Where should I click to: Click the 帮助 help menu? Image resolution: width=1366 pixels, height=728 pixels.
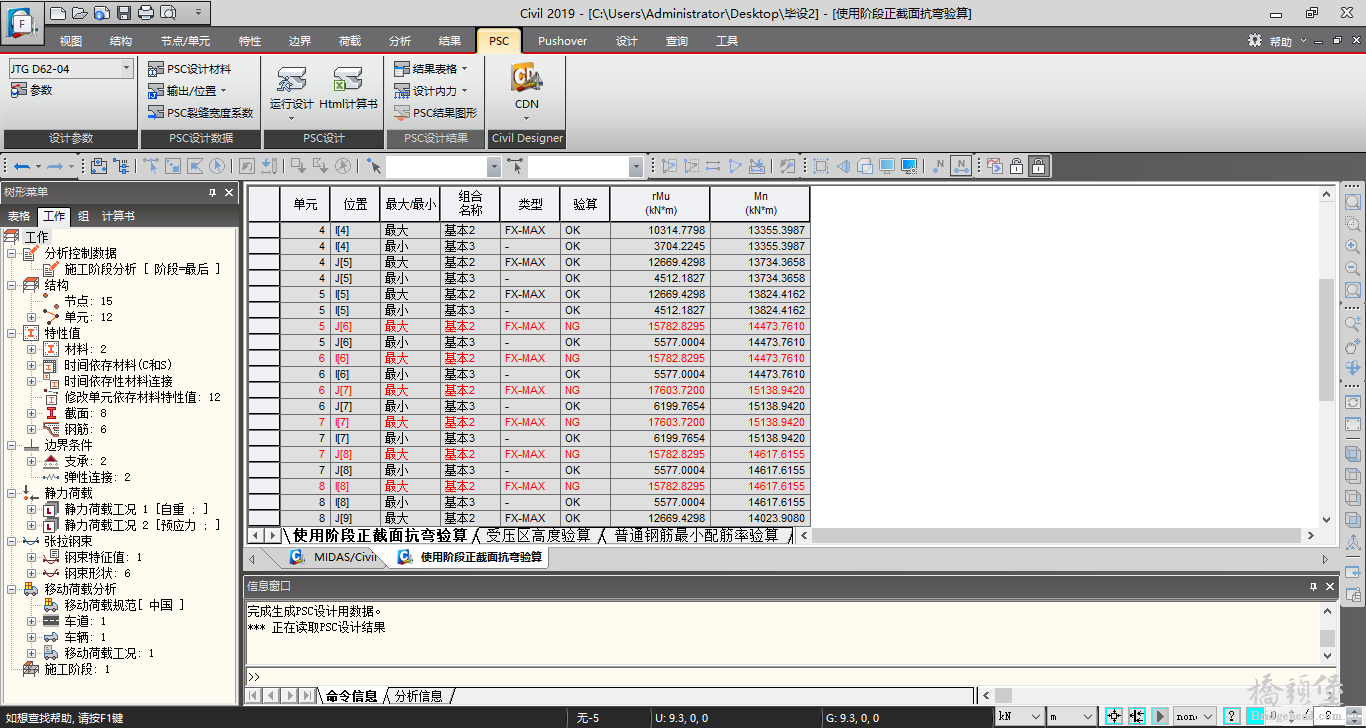pos(1280,41)
